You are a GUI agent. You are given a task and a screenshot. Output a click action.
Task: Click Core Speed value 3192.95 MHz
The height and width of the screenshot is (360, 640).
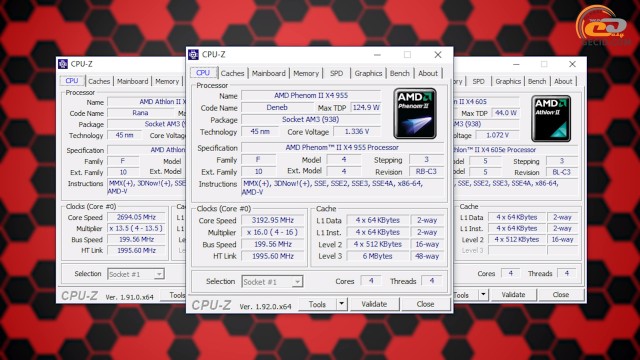coord(273,220)
